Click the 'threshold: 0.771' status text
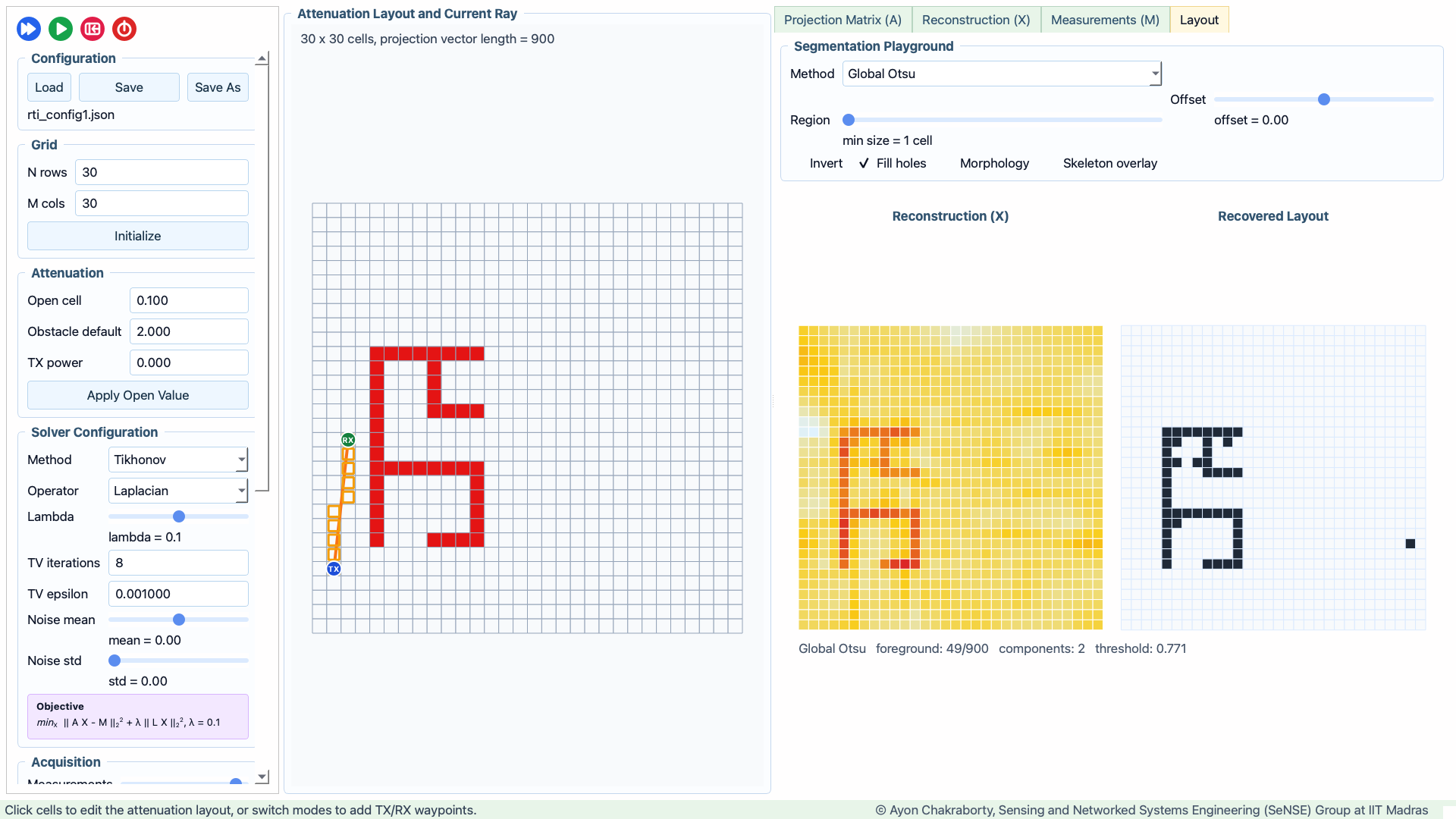This screenshot has height=819, width=1456. tap(1141, 648)
